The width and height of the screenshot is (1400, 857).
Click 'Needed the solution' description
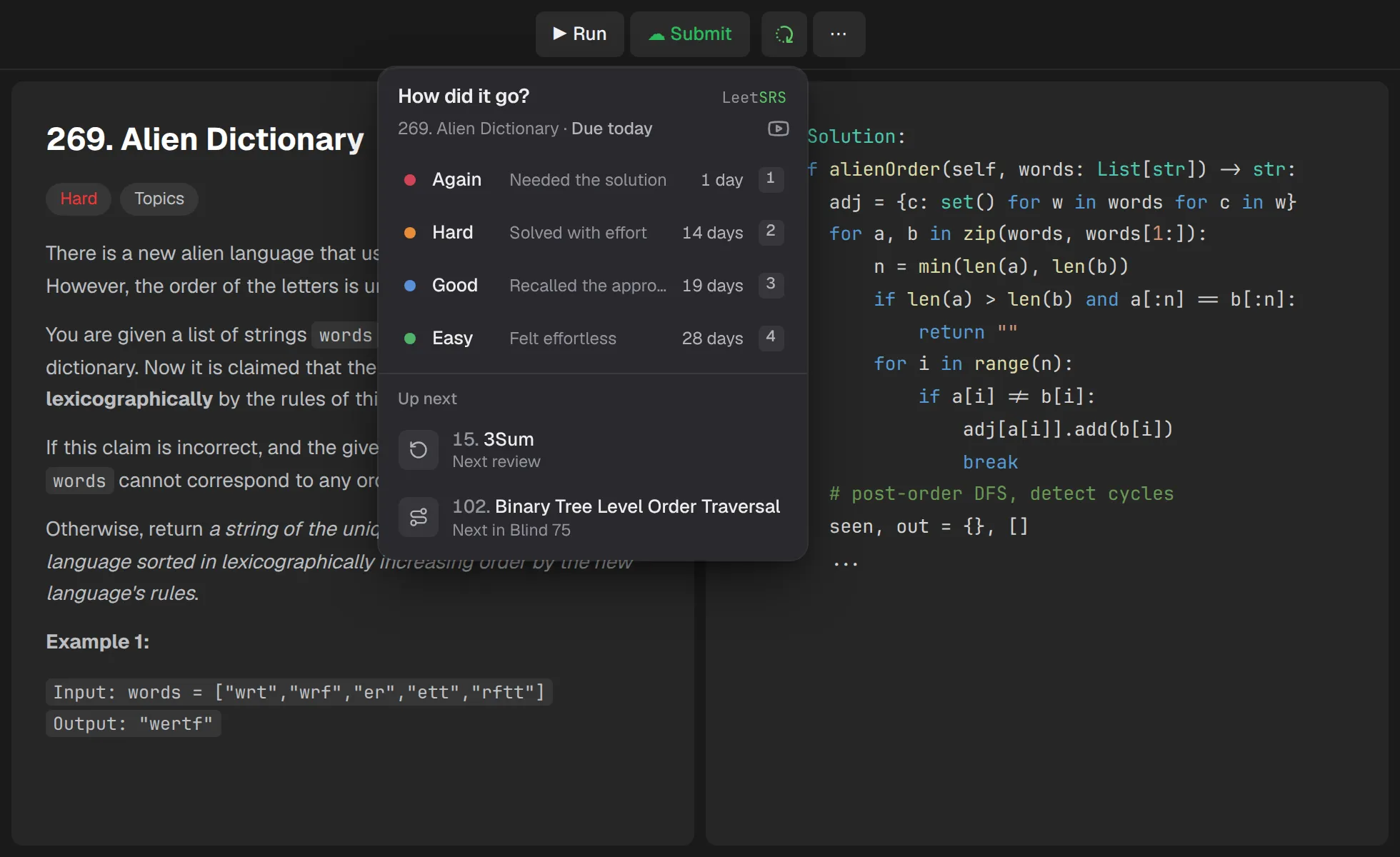(588, 180)
